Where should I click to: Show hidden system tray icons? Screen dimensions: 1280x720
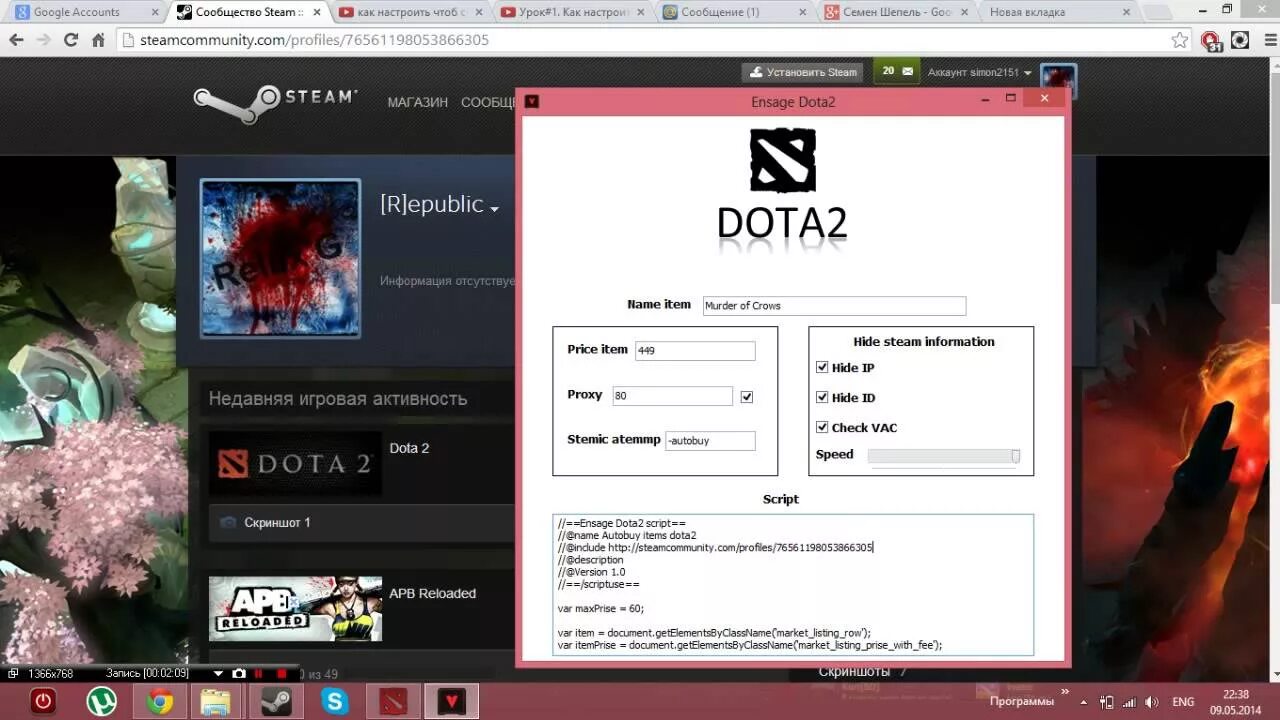click(1085, 702)
